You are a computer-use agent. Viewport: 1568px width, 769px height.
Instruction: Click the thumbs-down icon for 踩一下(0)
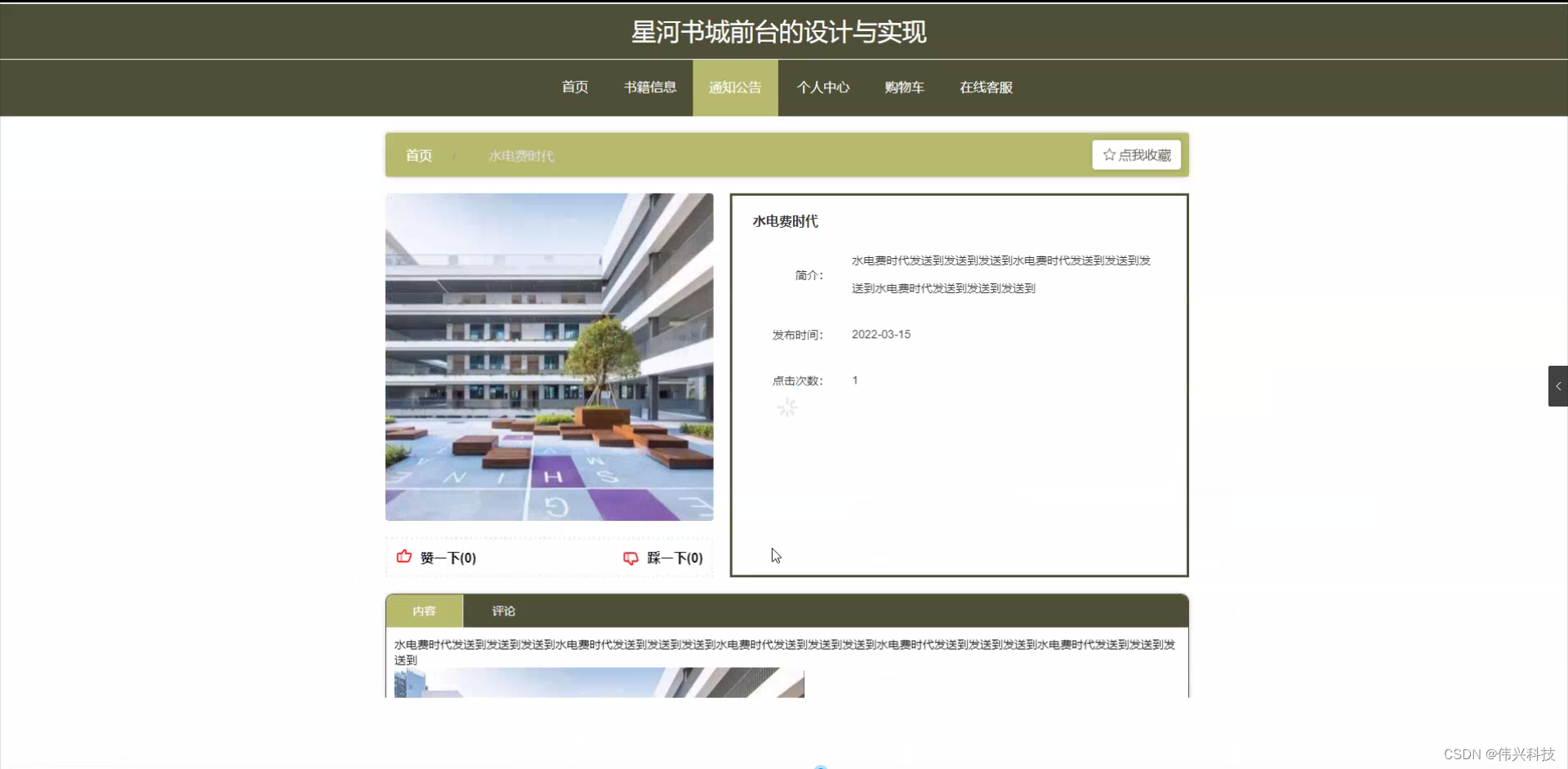[630, 558]
